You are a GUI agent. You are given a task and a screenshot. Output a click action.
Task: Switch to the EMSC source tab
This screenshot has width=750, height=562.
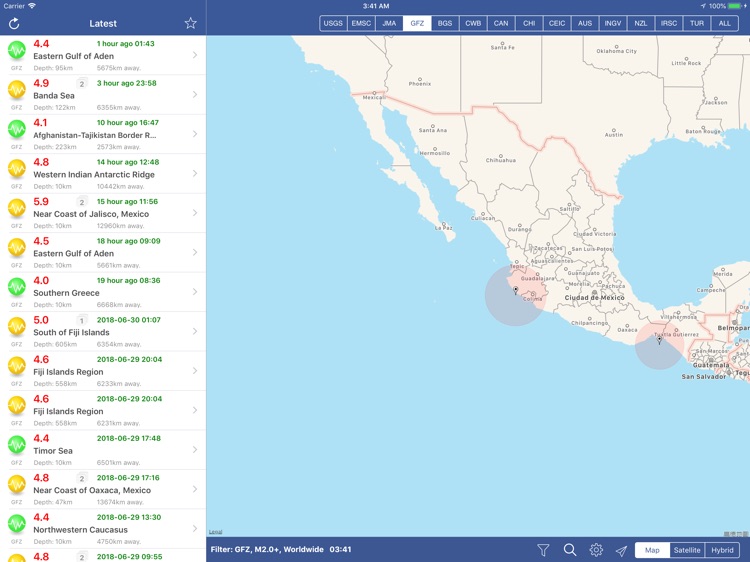tap(361, 23)
